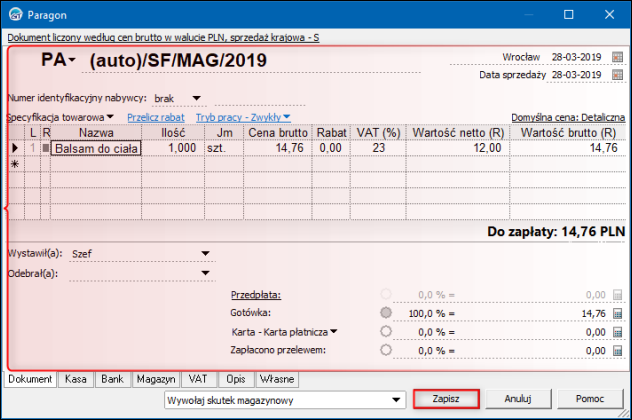632x420 pixels.
Task: Select the Przedpłata radio button
Action: click(386, 294)
